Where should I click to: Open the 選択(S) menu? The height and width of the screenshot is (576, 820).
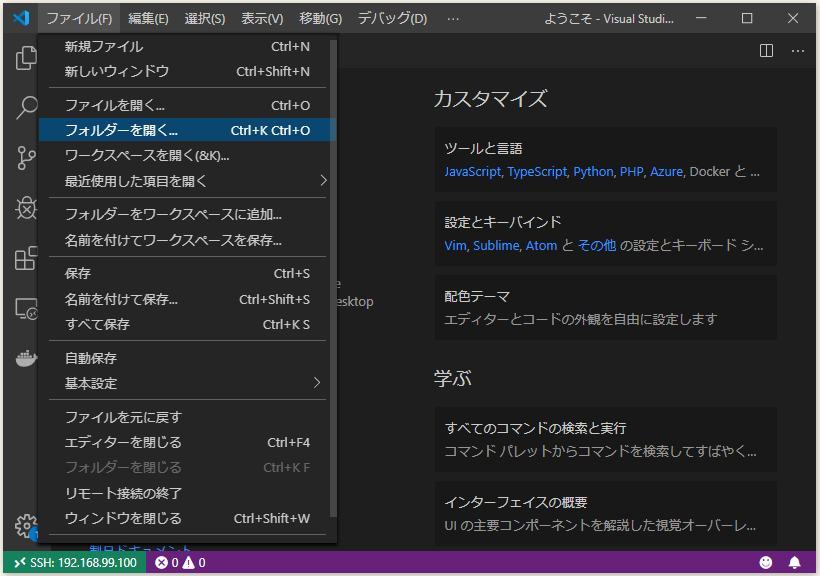point(204,19)
